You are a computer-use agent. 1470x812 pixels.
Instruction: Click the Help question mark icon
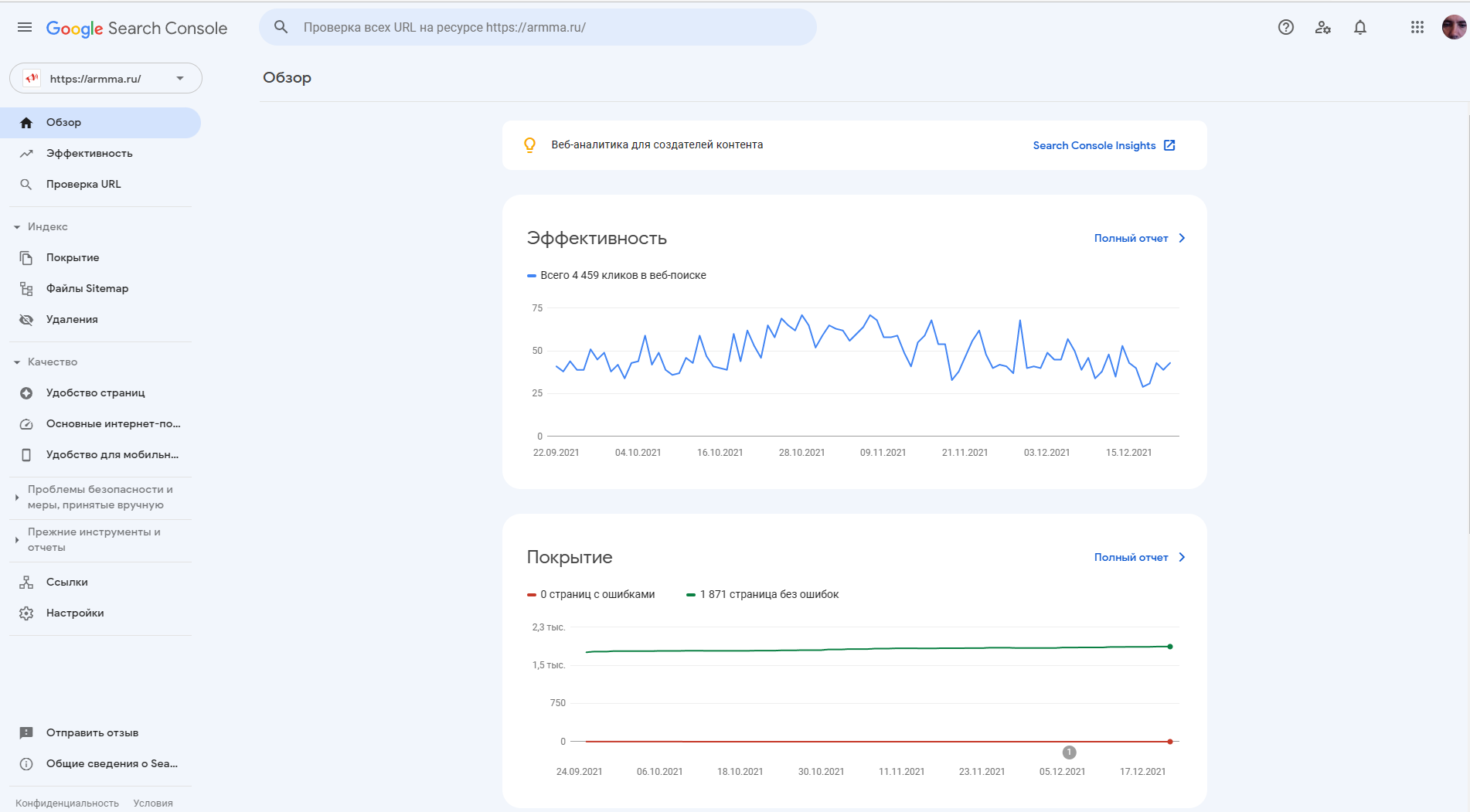tap(1285, 28)
